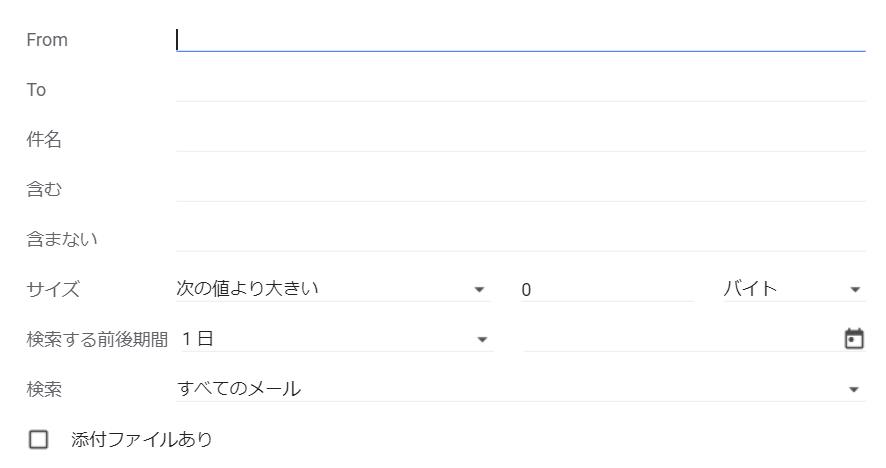Enable the 添付ファイルあり checkbox
The image size is (886, 468).
[38, 440]
